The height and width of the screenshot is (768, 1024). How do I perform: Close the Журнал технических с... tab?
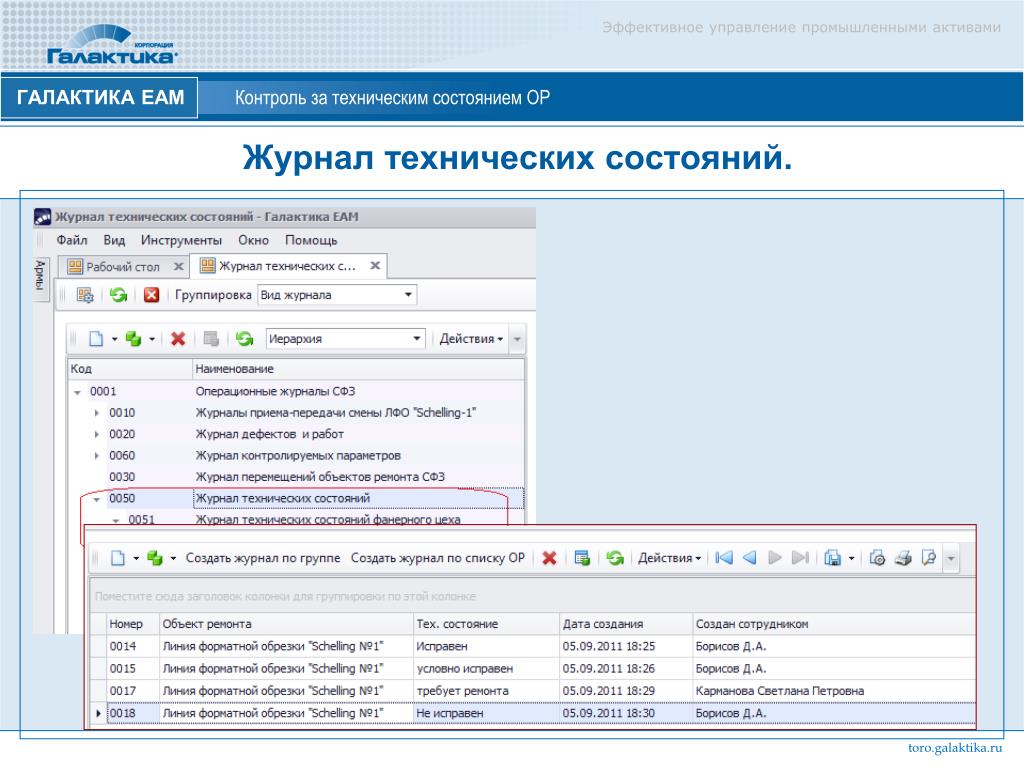(375, 265)
